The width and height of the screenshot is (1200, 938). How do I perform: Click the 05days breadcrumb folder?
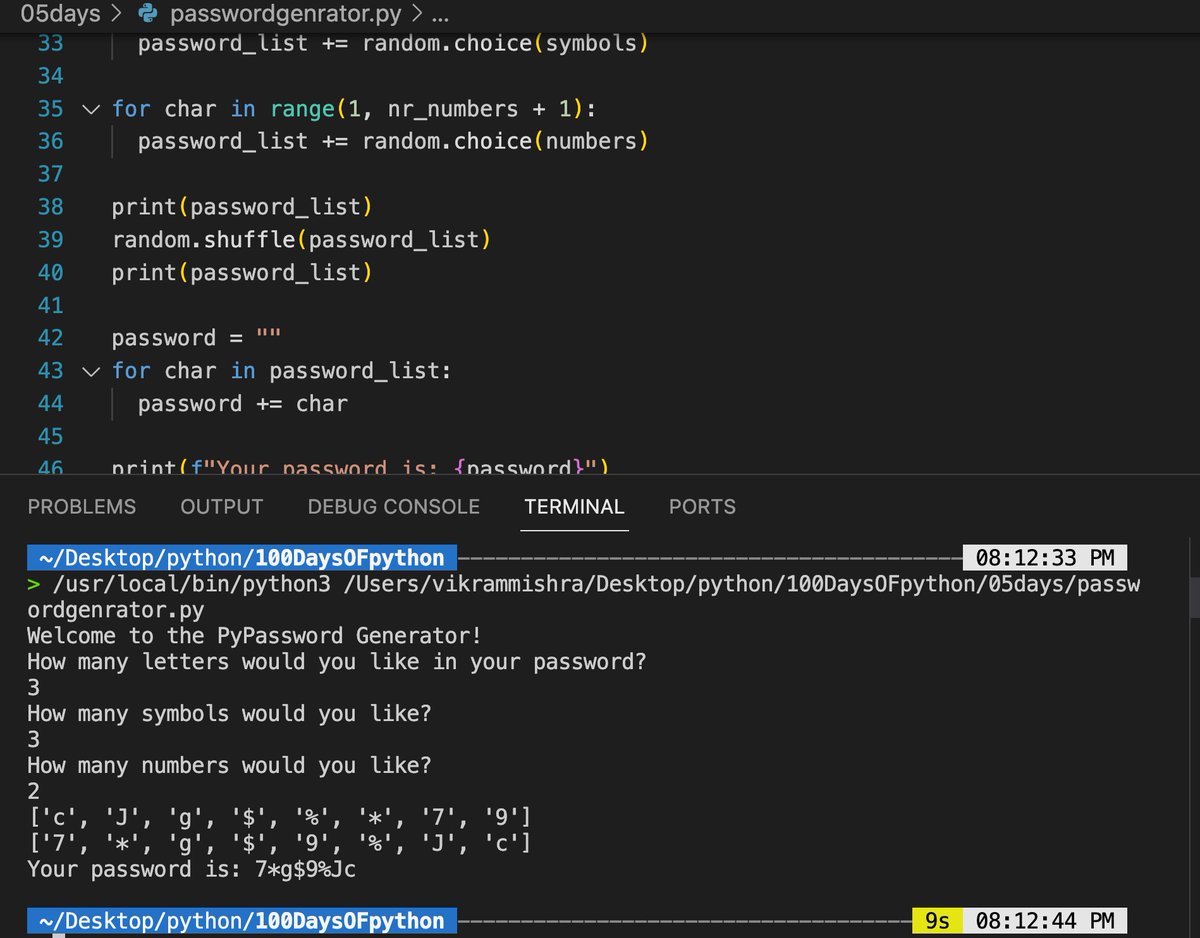point(63,14)
